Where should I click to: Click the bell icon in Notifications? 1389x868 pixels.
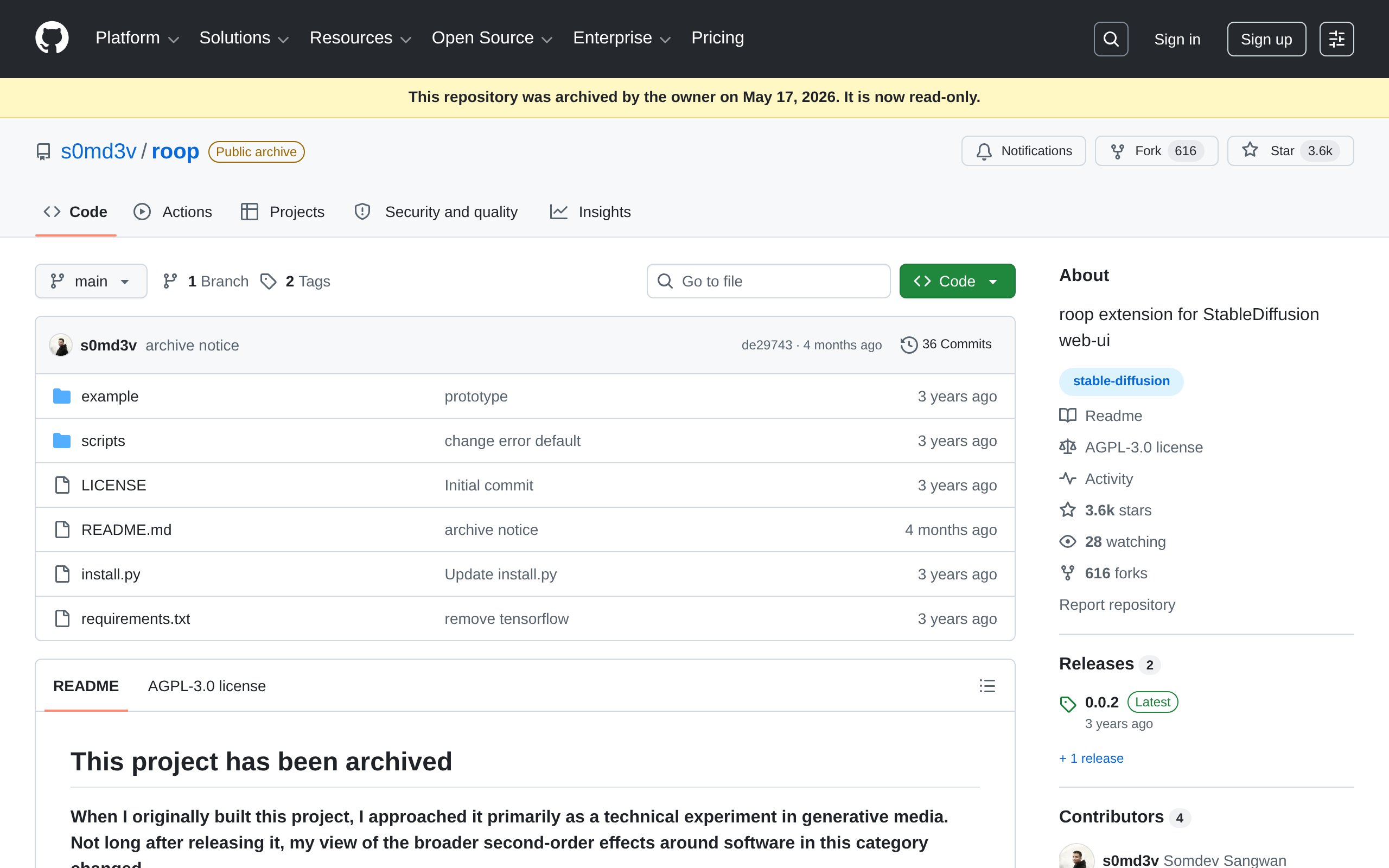(984, 151)
